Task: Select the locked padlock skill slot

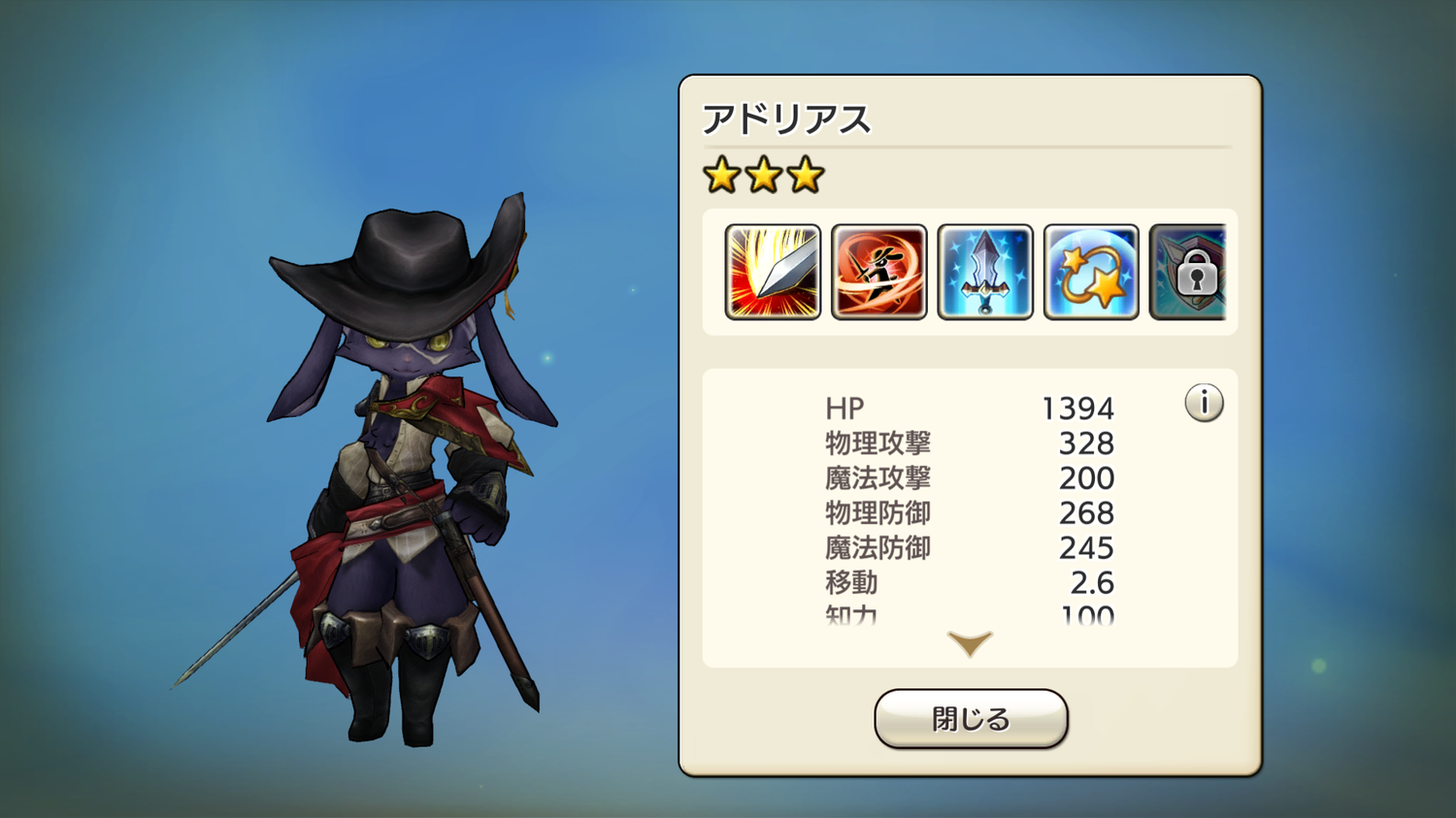Action: [1188, 272]
